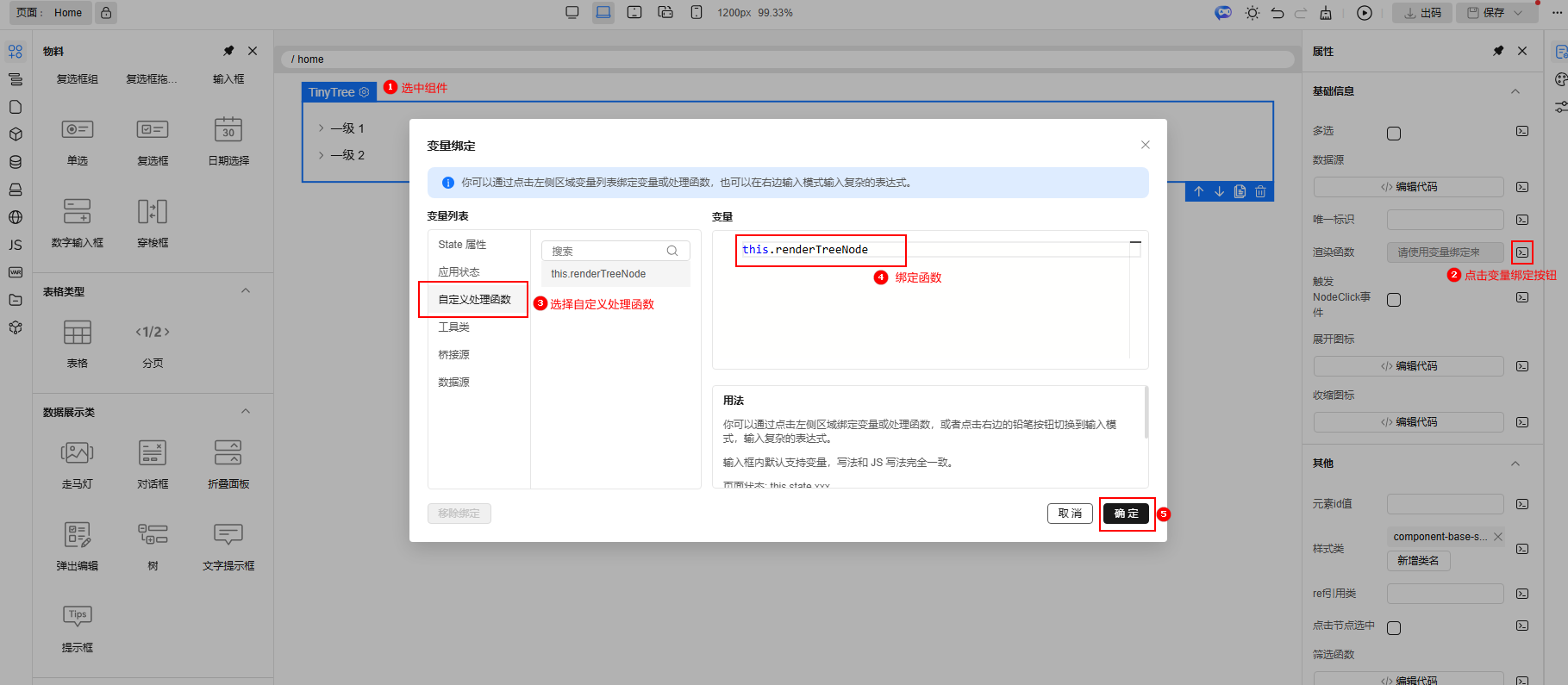Collapse the 其他 properties section
This screenshot has height=685, width=1568.
[x=1515, y=464]
